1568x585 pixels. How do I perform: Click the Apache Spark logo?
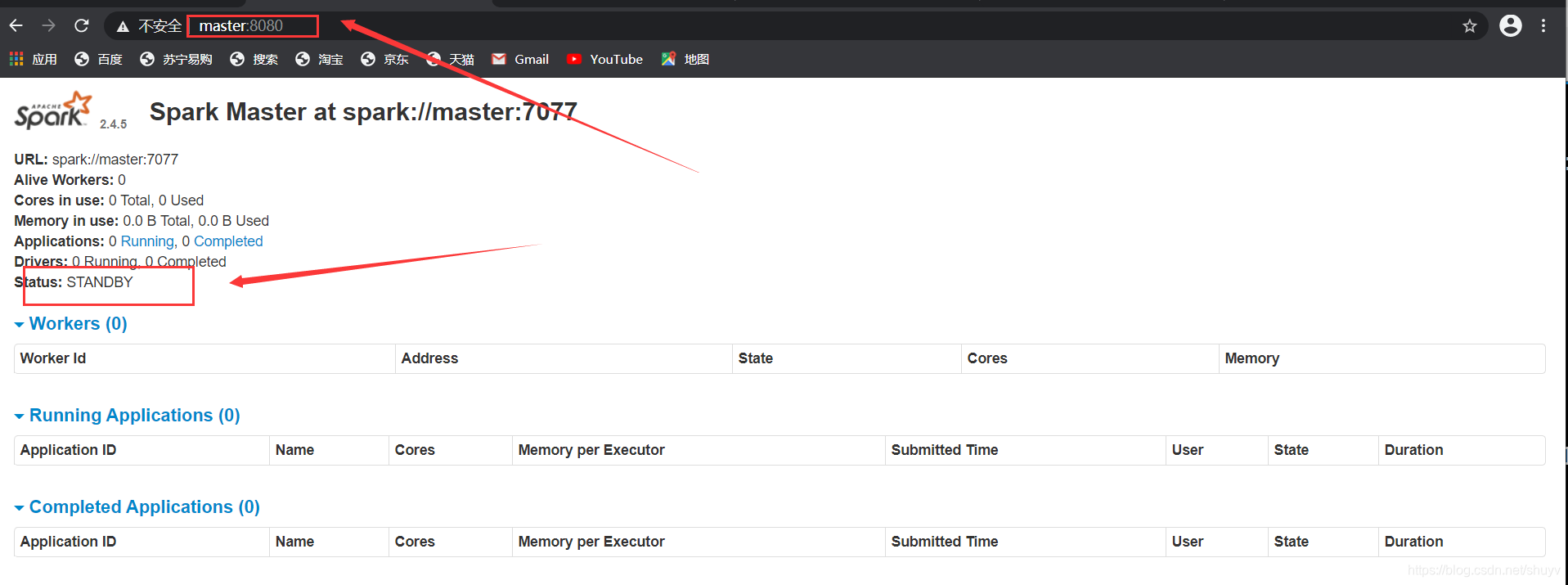[x=53, y=110]
